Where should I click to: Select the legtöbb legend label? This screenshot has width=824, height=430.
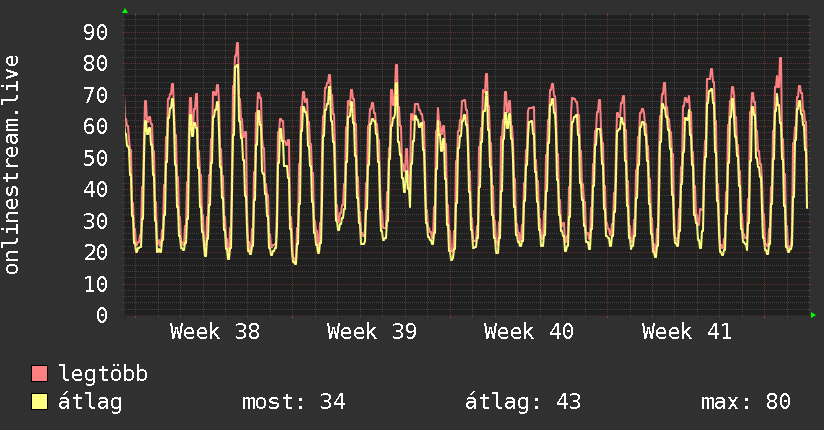click(103, 374)
